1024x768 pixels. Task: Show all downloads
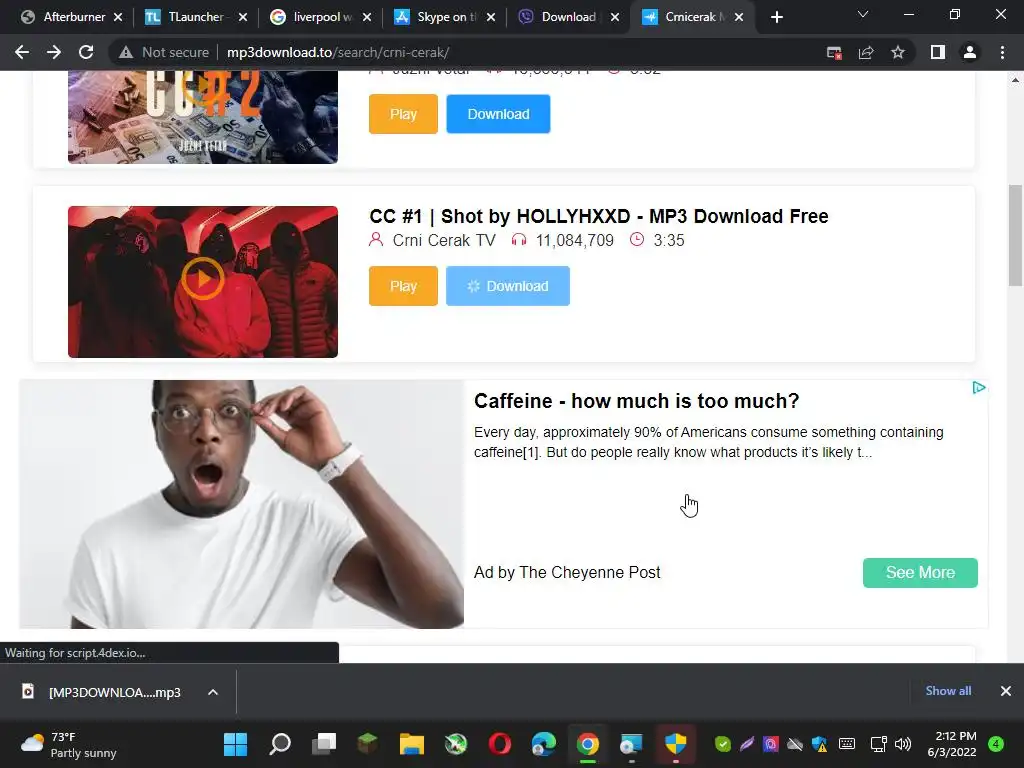click(x=948, y=691)
